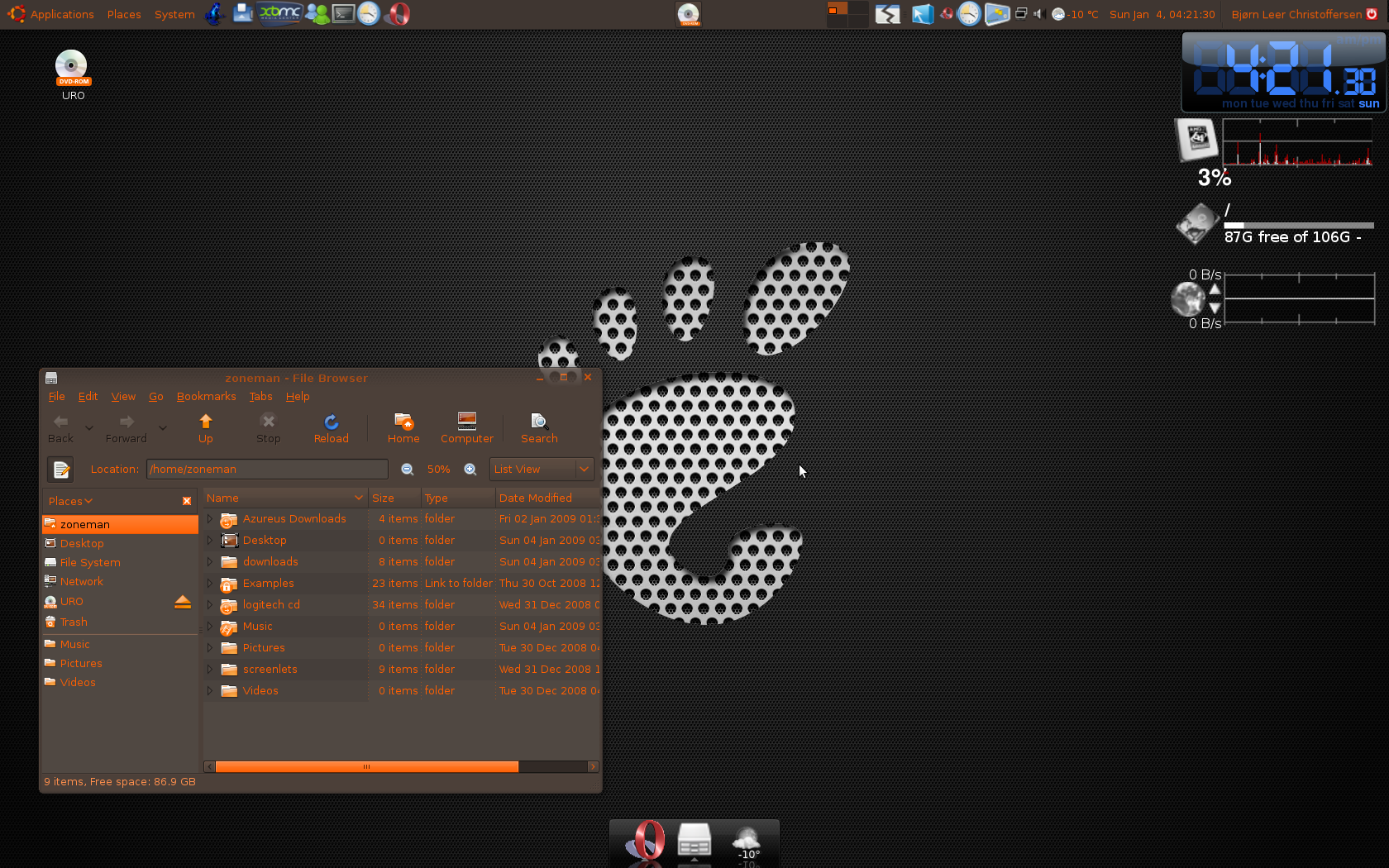Click the horizontal scrollbar in file list
This screenshot has width=1389, height=868.
(366, 767)
